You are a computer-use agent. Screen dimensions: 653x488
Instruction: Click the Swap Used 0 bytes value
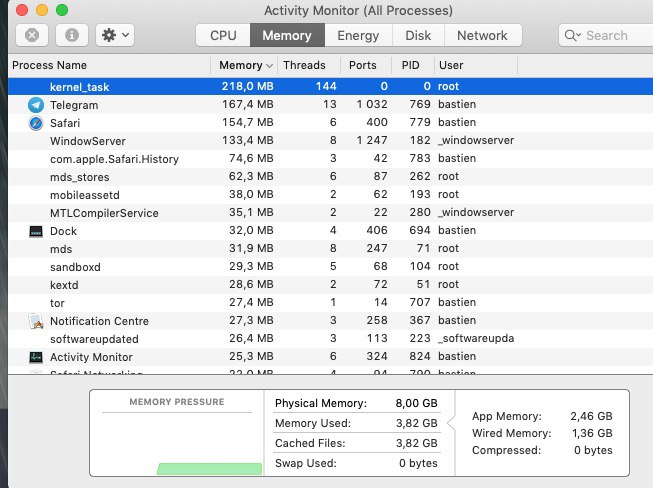click(x=418, y=463)
